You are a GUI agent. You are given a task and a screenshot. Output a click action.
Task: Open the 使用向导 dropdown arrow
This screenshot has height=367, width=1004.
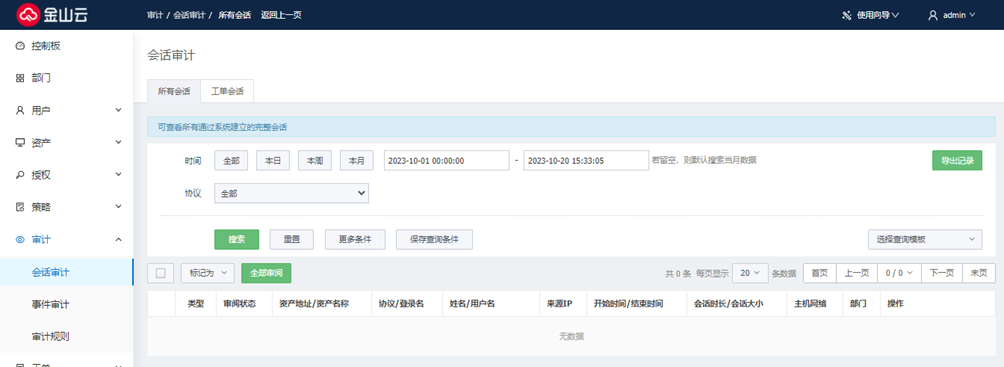pyautogui.click(x=895, y=15)
